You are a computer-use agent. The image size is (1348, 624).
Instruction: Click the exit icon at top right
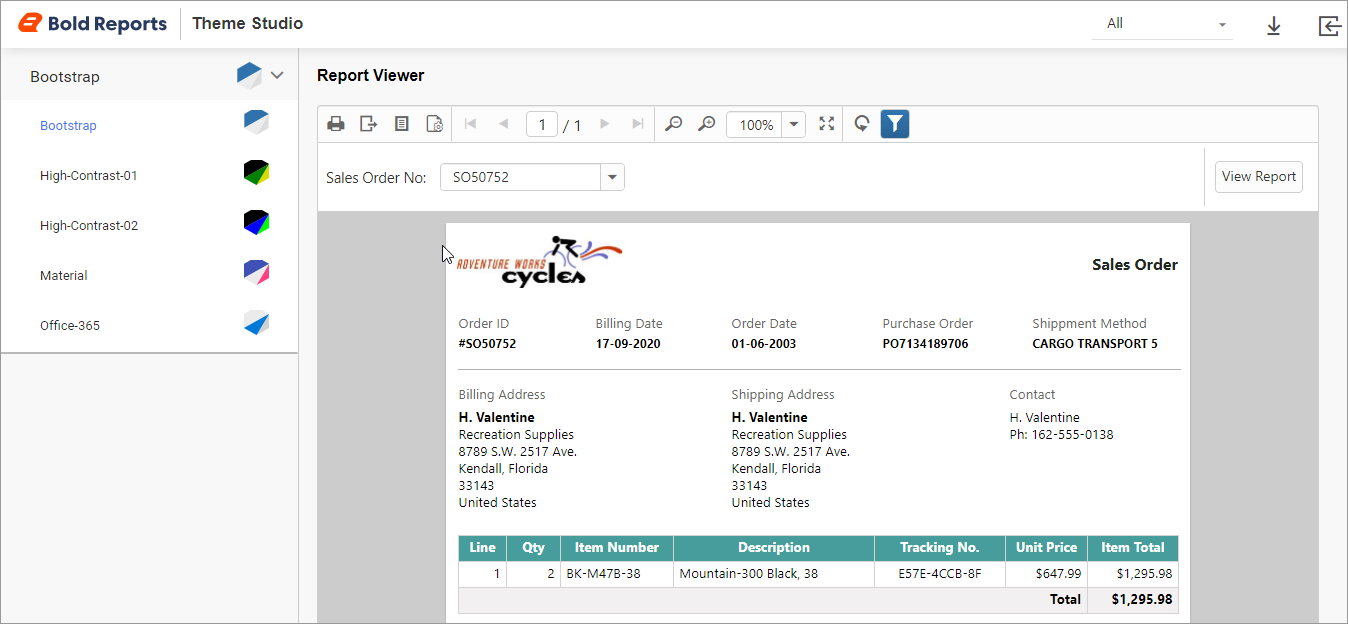click(x=1329, y=26)
